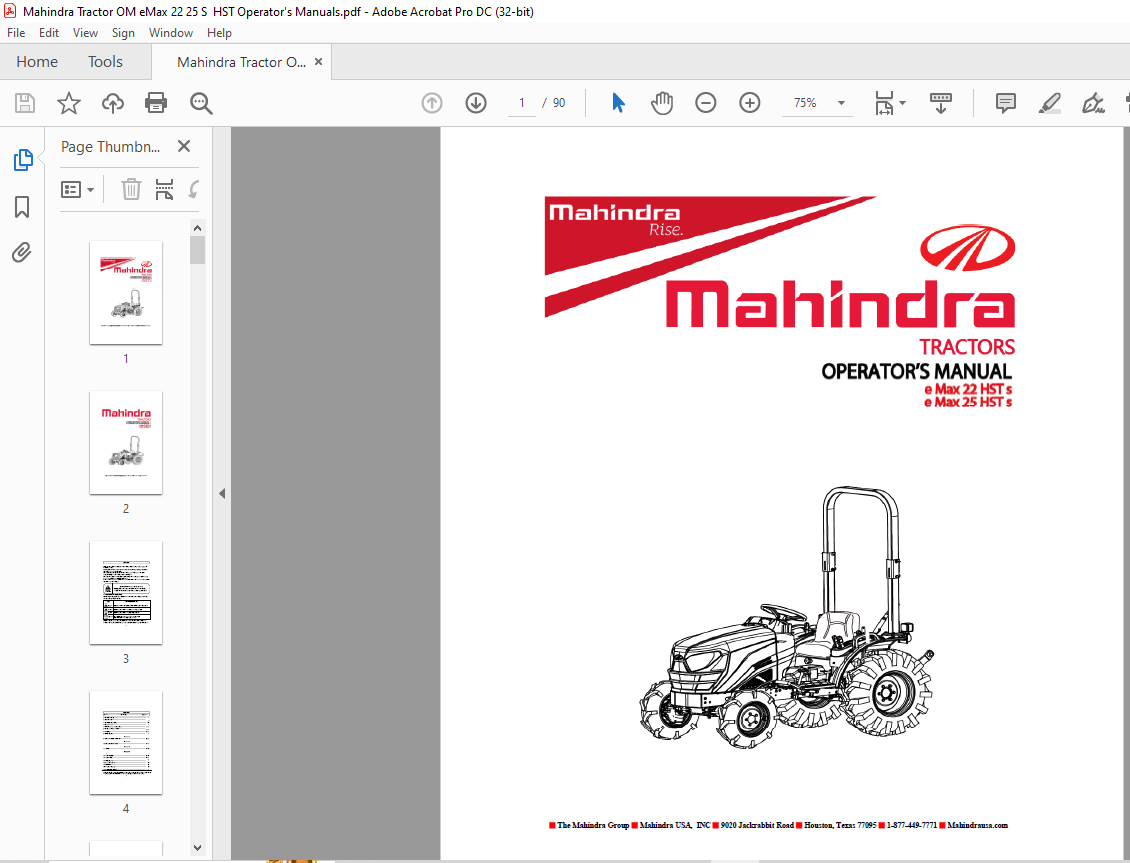1130x863 pixels.
Task: Open the Help menu
Action: point(219,32)
